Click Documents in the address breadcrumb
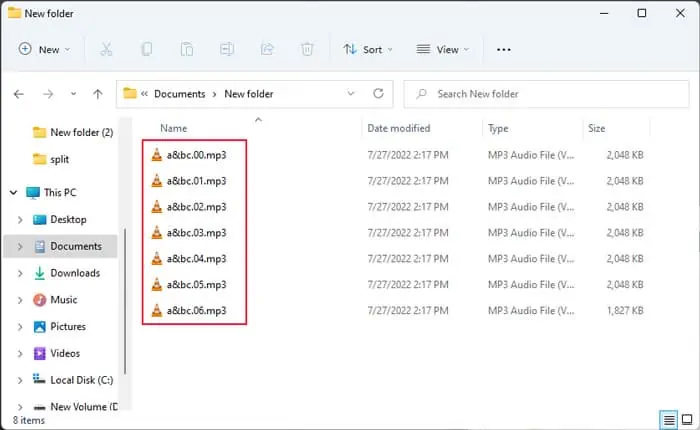Image resolution: width=700 pixels, height=430 pixels. click(x=179, y=94)
